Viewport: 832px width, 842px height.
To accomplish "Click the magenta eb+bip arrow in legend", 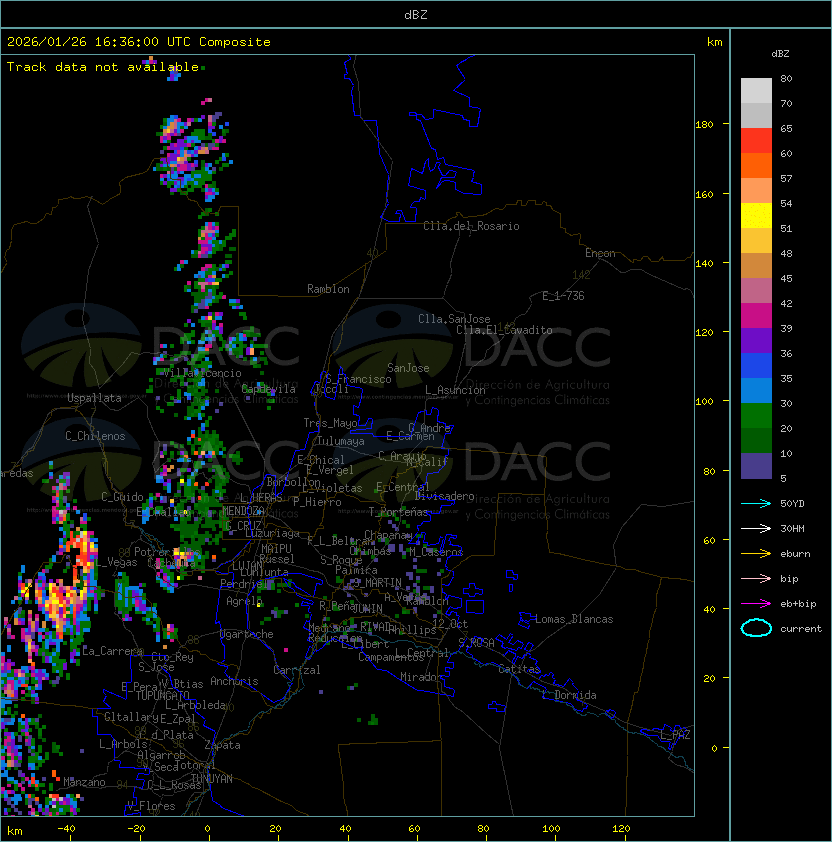I will point(756,604).
